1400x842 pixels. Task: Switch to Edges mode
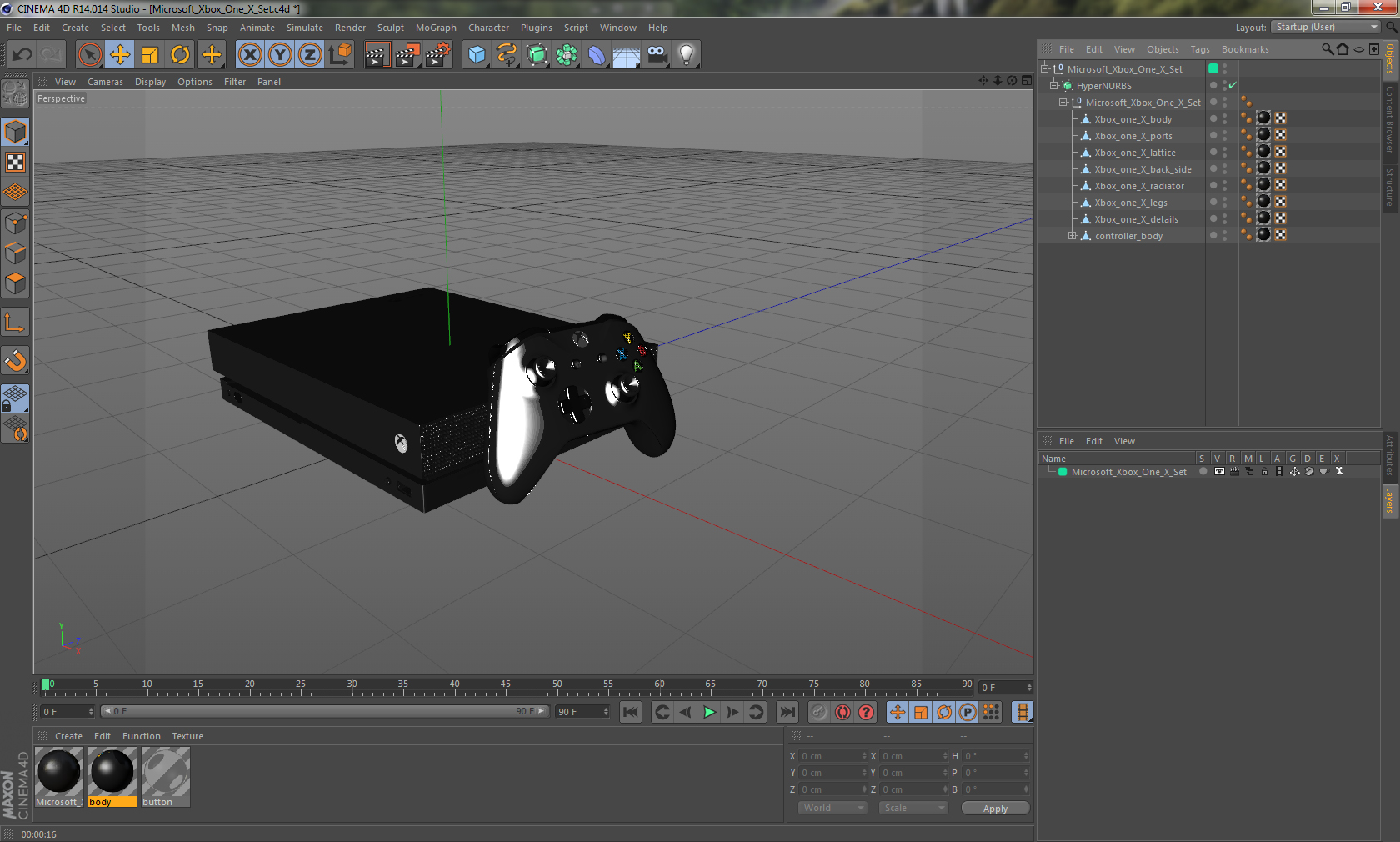(x=16, y=253)
